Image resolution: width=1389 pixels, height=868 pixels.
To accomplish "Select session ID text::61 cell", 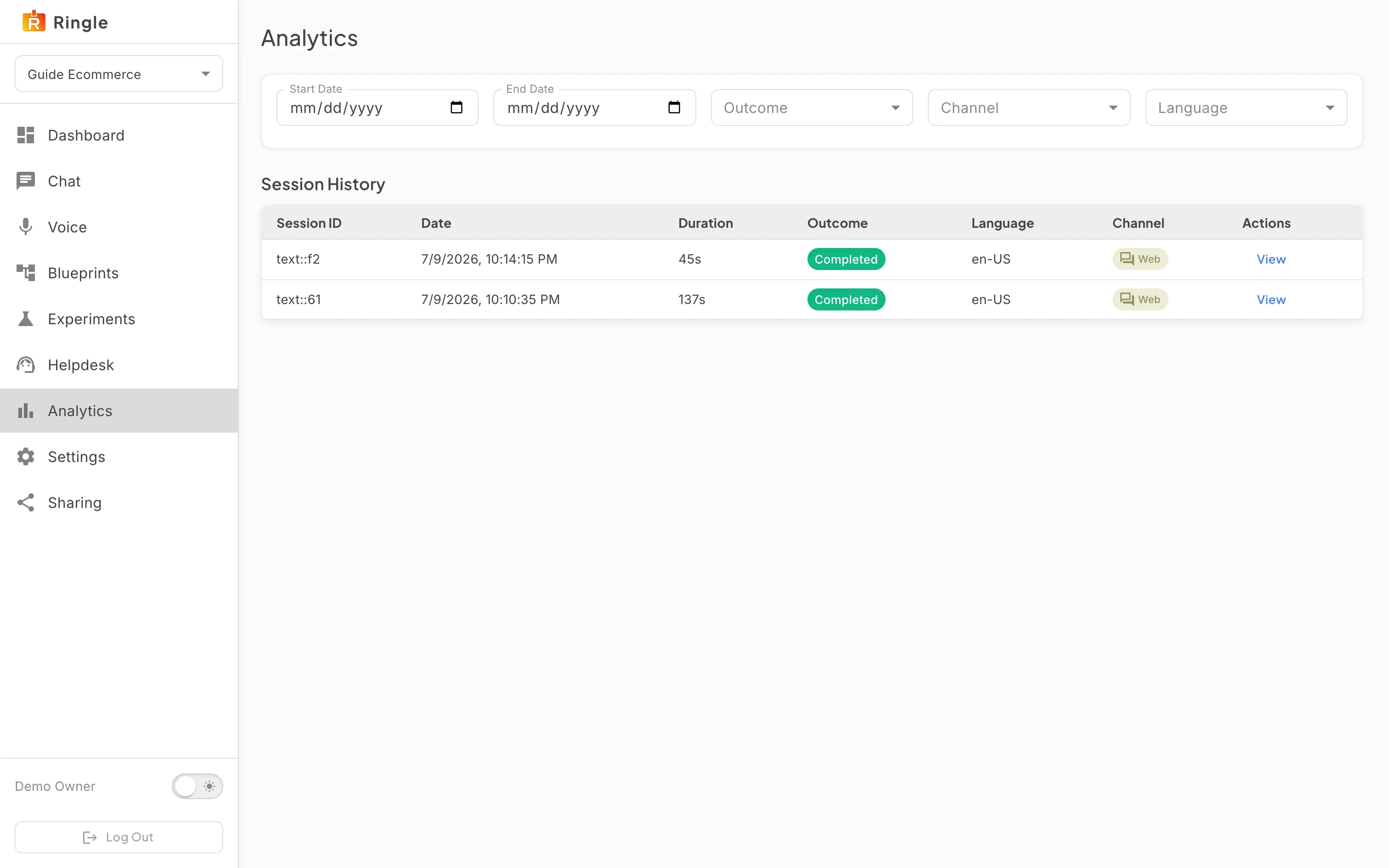I will 299,299.
